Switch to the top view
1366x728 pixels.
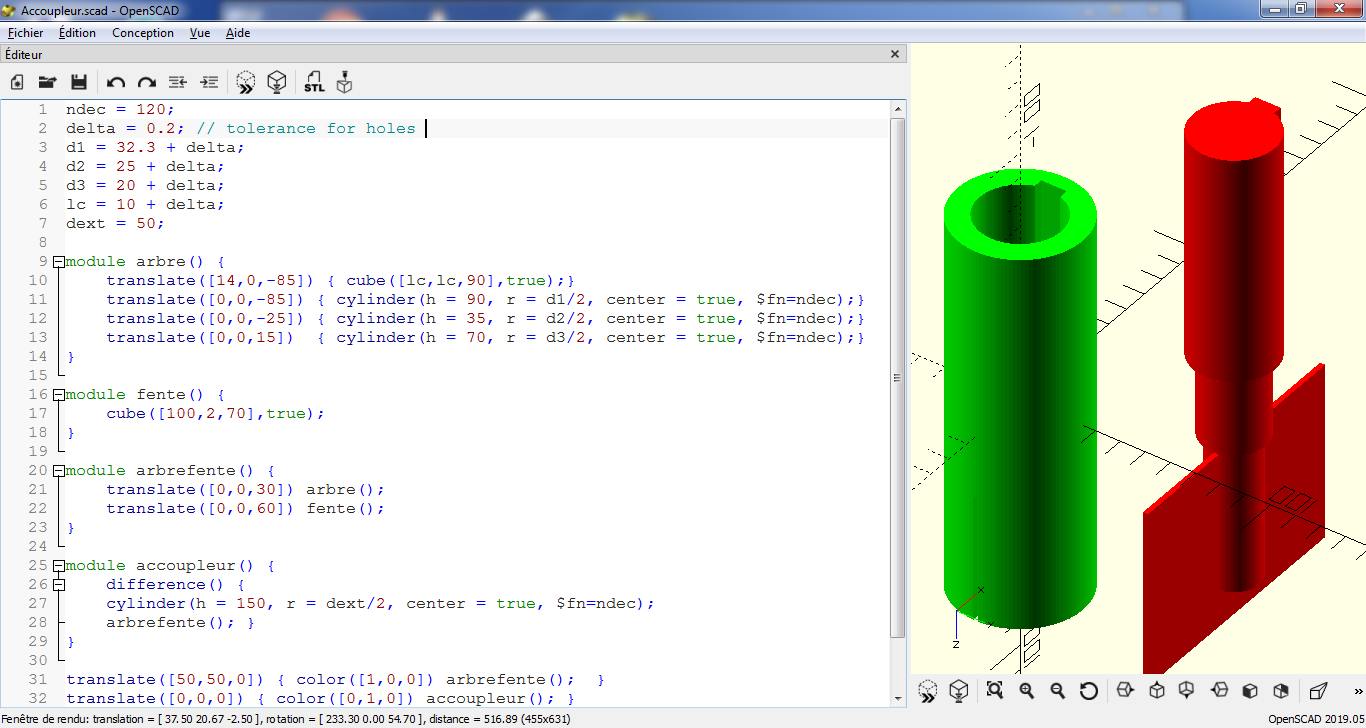pos(1157,690)
